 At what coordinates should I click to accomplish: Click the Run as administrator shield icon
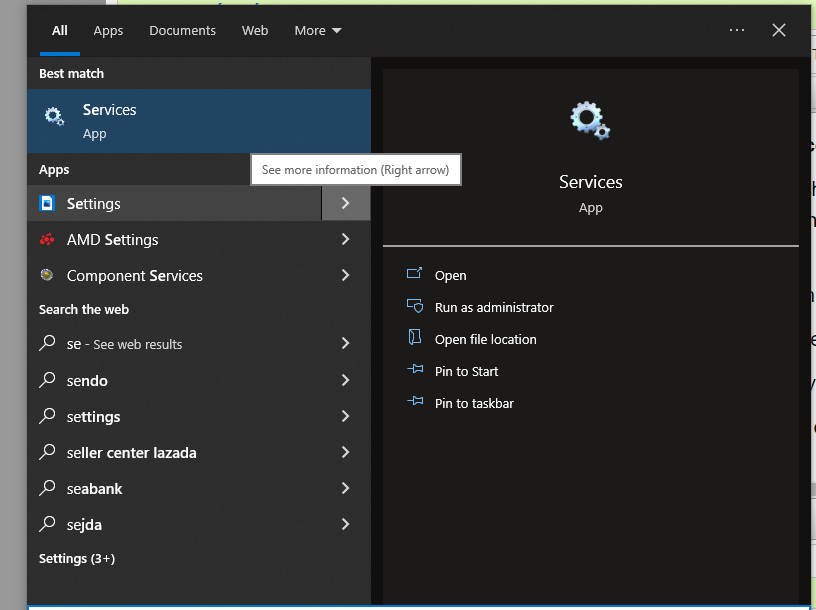(415, 306)
